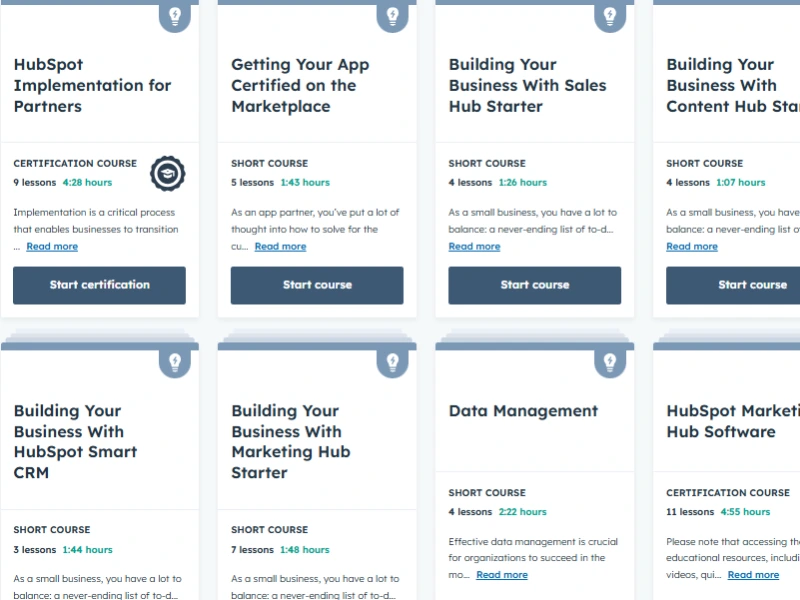Image resolution: width=800 pixels, height=600 pixels.
Task: Start the HubSpot Implementation certification
Action: pyautogui.click(x=99, y=285)
